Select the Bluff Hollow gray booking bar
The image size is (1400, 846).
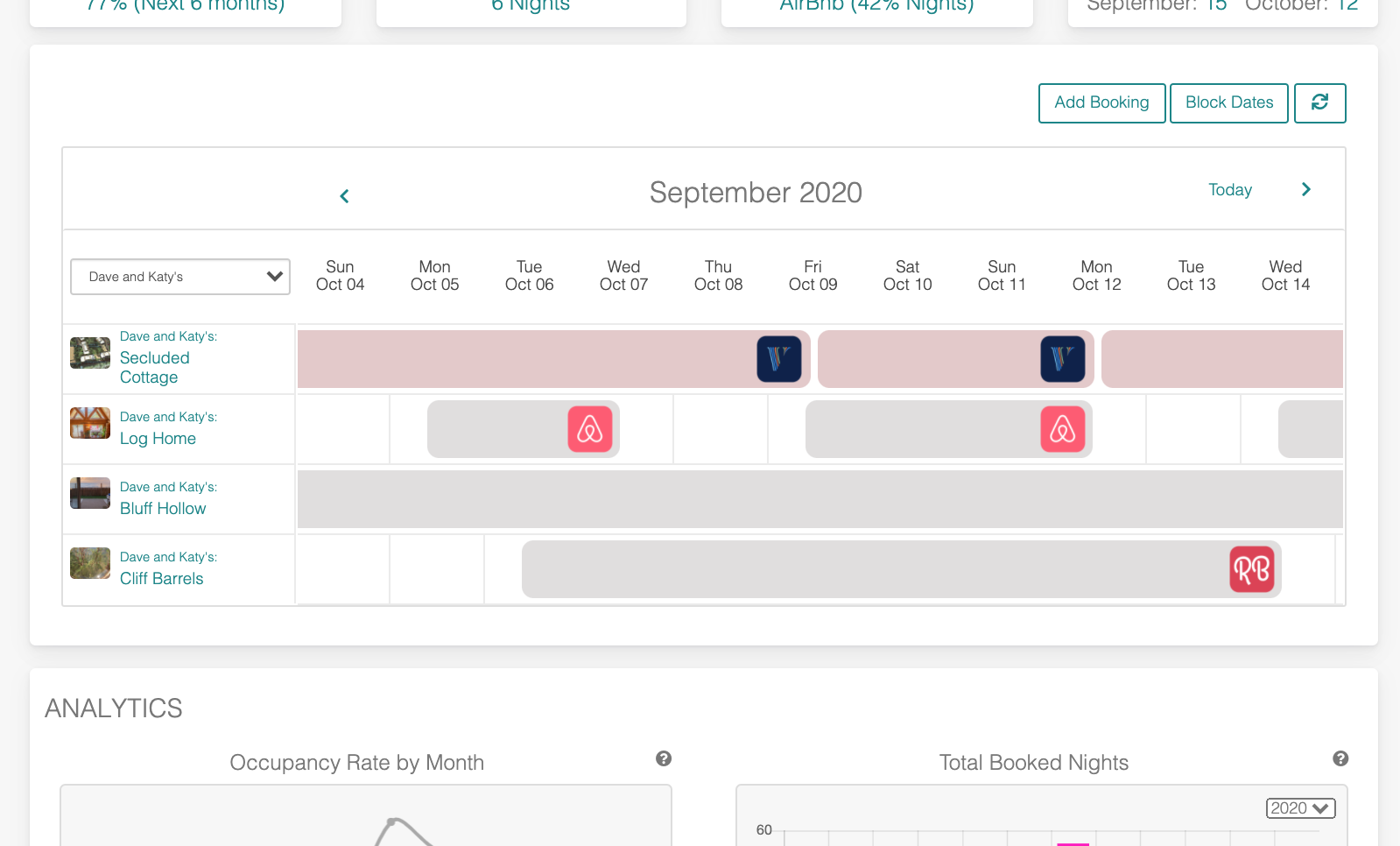pyautogui.click(x=820, y=499)
